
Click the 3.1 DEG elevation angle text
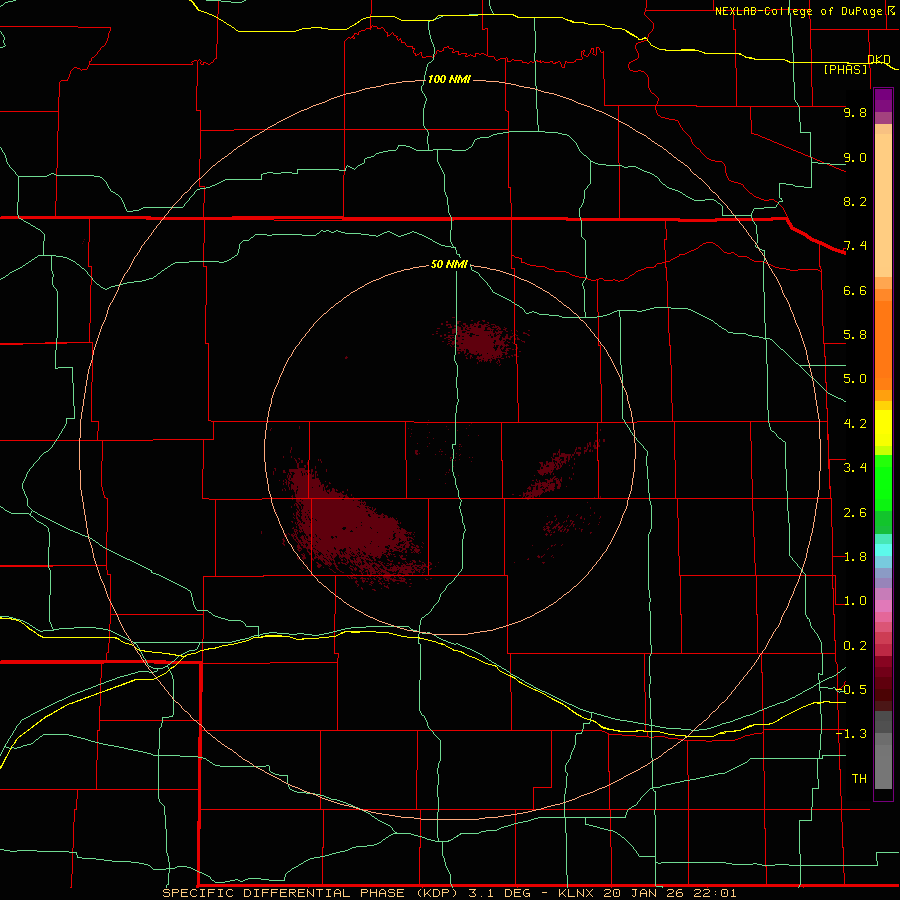tap(499, 893)
